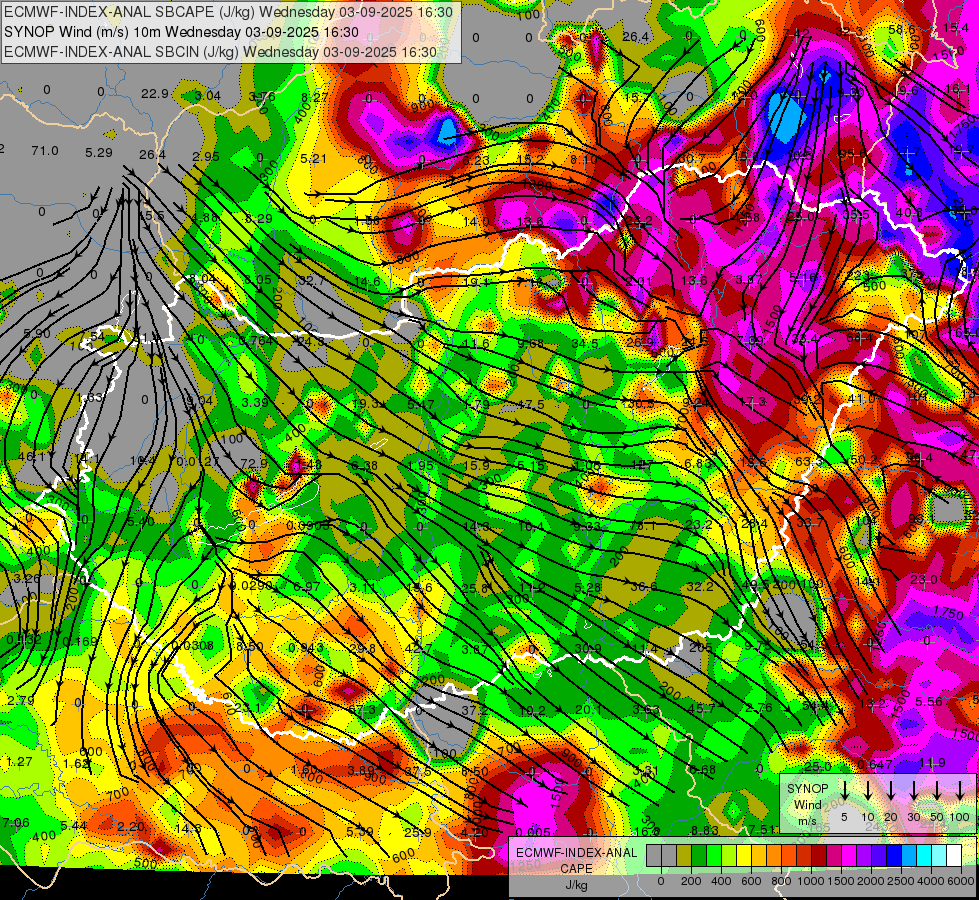Click the '200' tick on CAPE scale
Screen dimensions: 979x900
point(691,881)
